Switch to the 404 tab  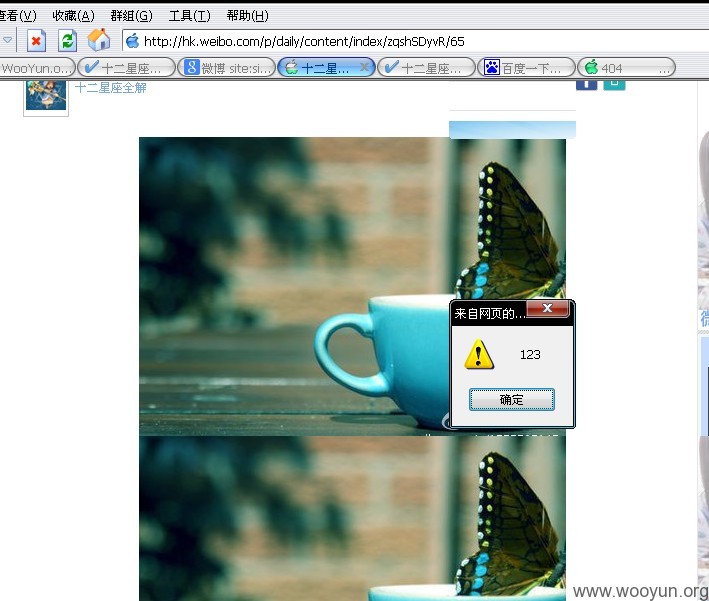tap(627, 68)
